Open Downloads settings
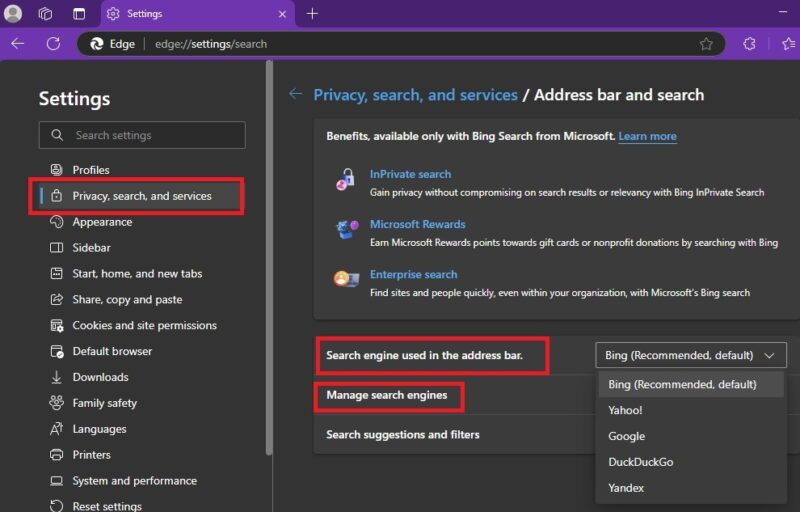 click(101, 377)
